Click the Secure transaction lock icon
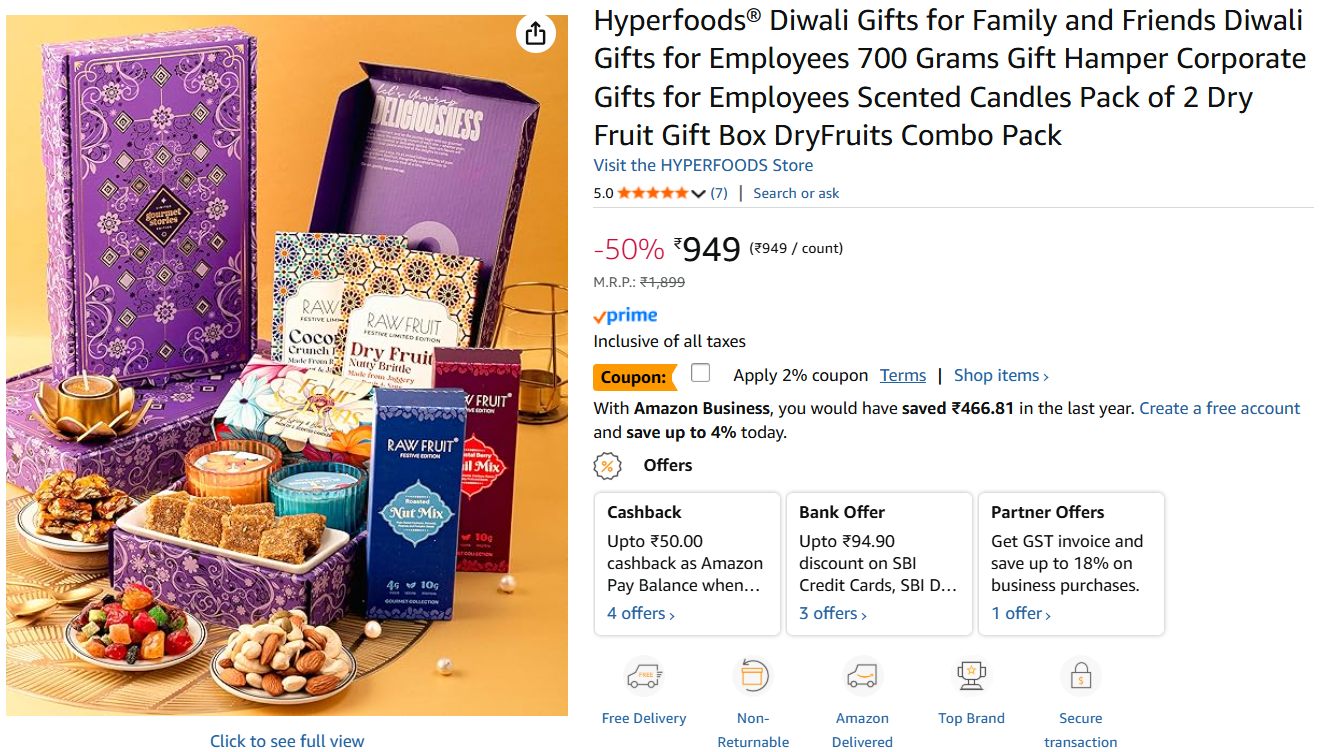This screenshot has height=752, width=1334. coord(1080,677)
